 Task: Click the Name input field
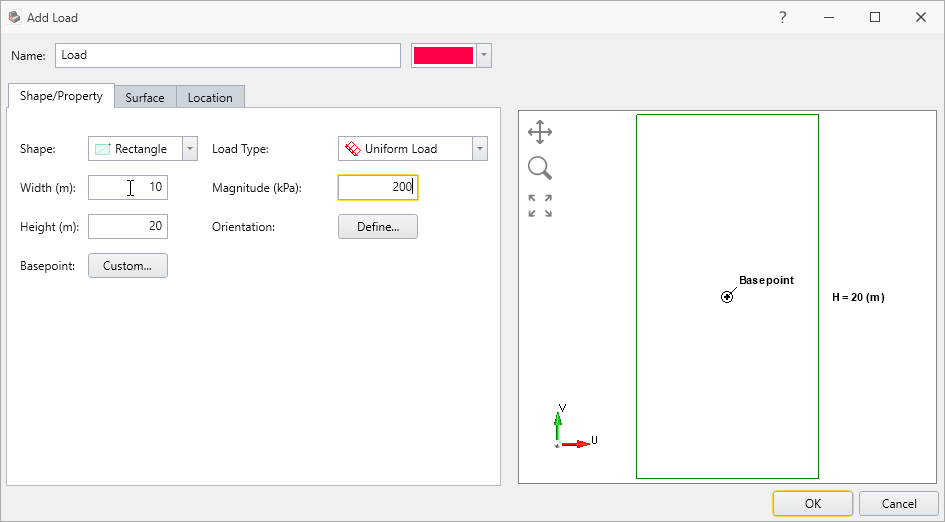(228, 55)
